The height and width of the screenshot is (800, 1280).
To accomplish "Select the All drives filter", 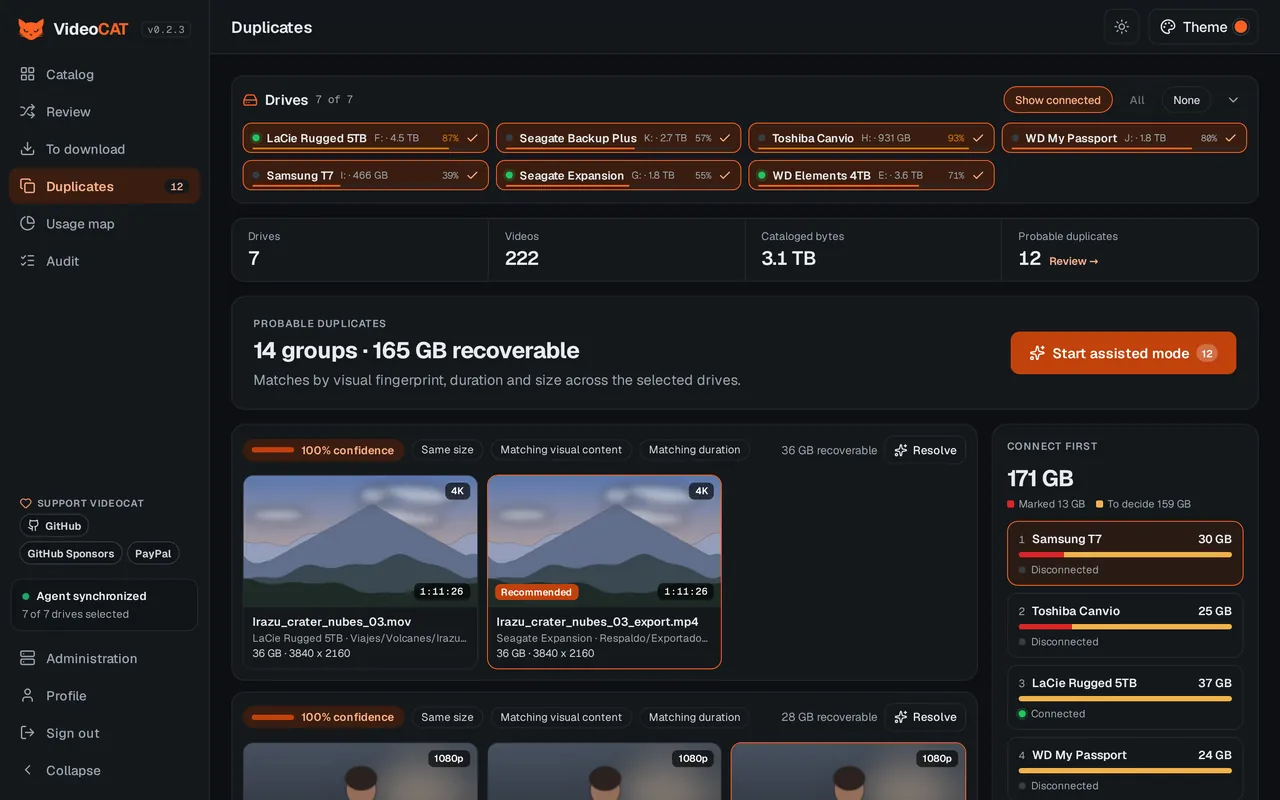I will coord(1137,100).
